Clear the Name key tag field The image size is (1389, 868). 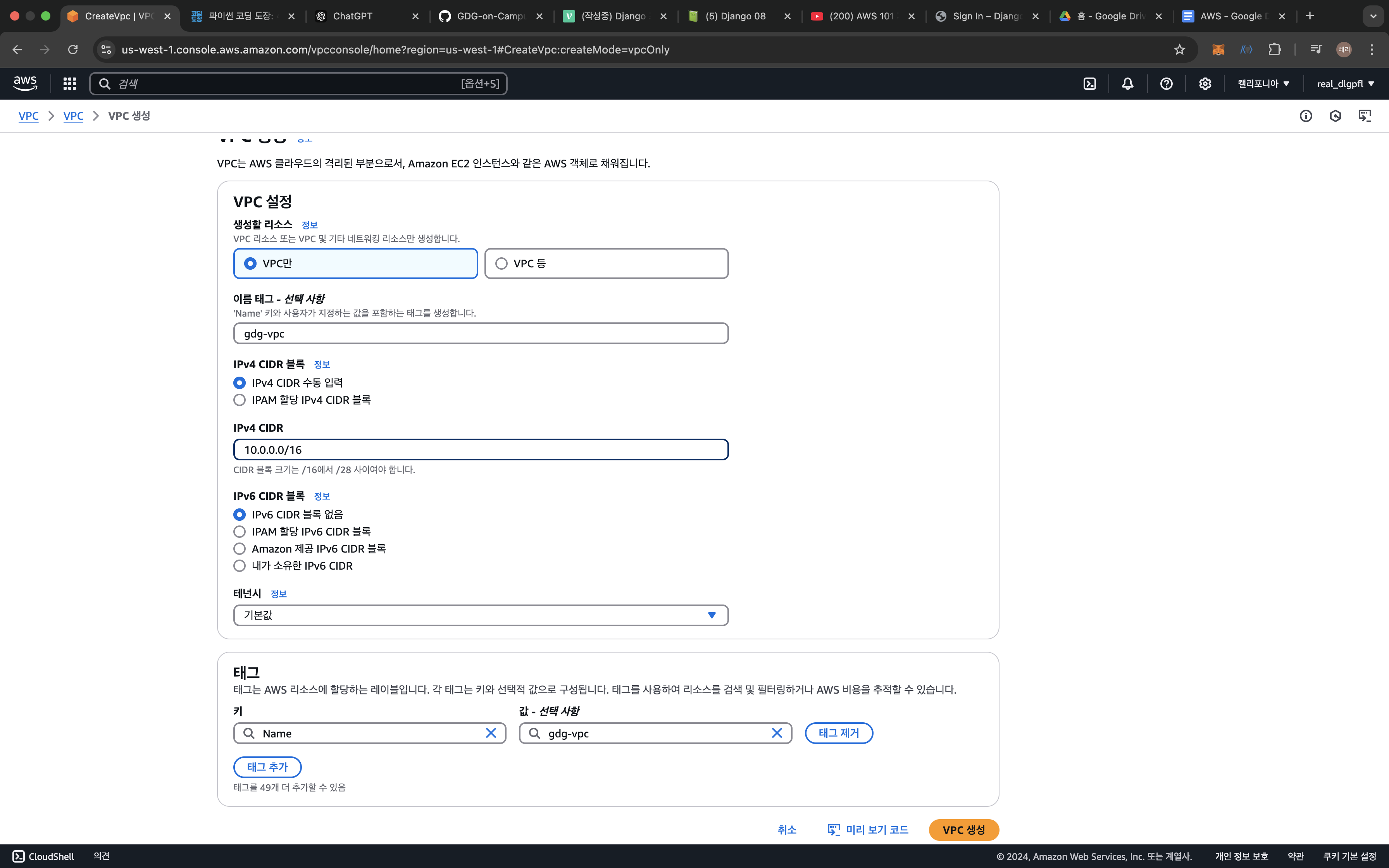(x=491, y=733)
